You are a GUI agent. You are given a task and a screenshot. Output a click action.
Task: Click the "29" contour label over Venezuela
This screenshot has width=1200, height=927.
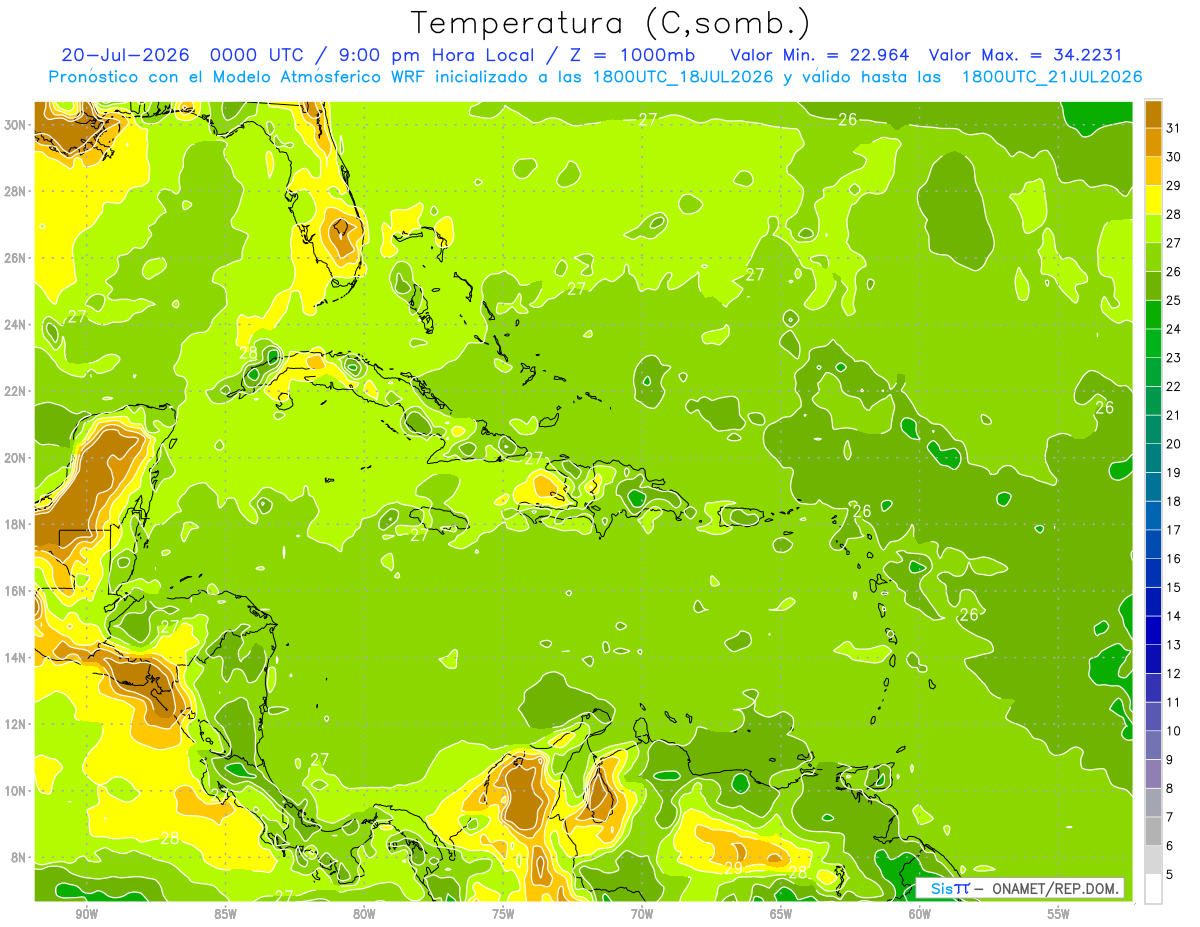[734, 868]
